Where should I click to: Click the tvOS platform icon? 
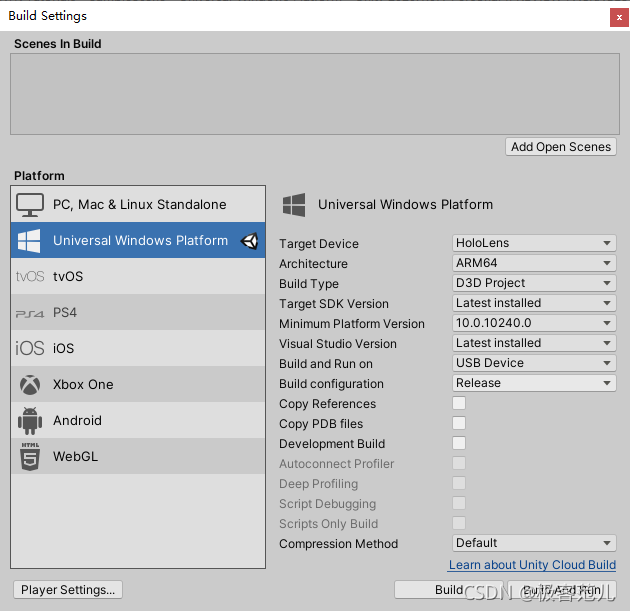pyautogui.click(x=30, y=276)
